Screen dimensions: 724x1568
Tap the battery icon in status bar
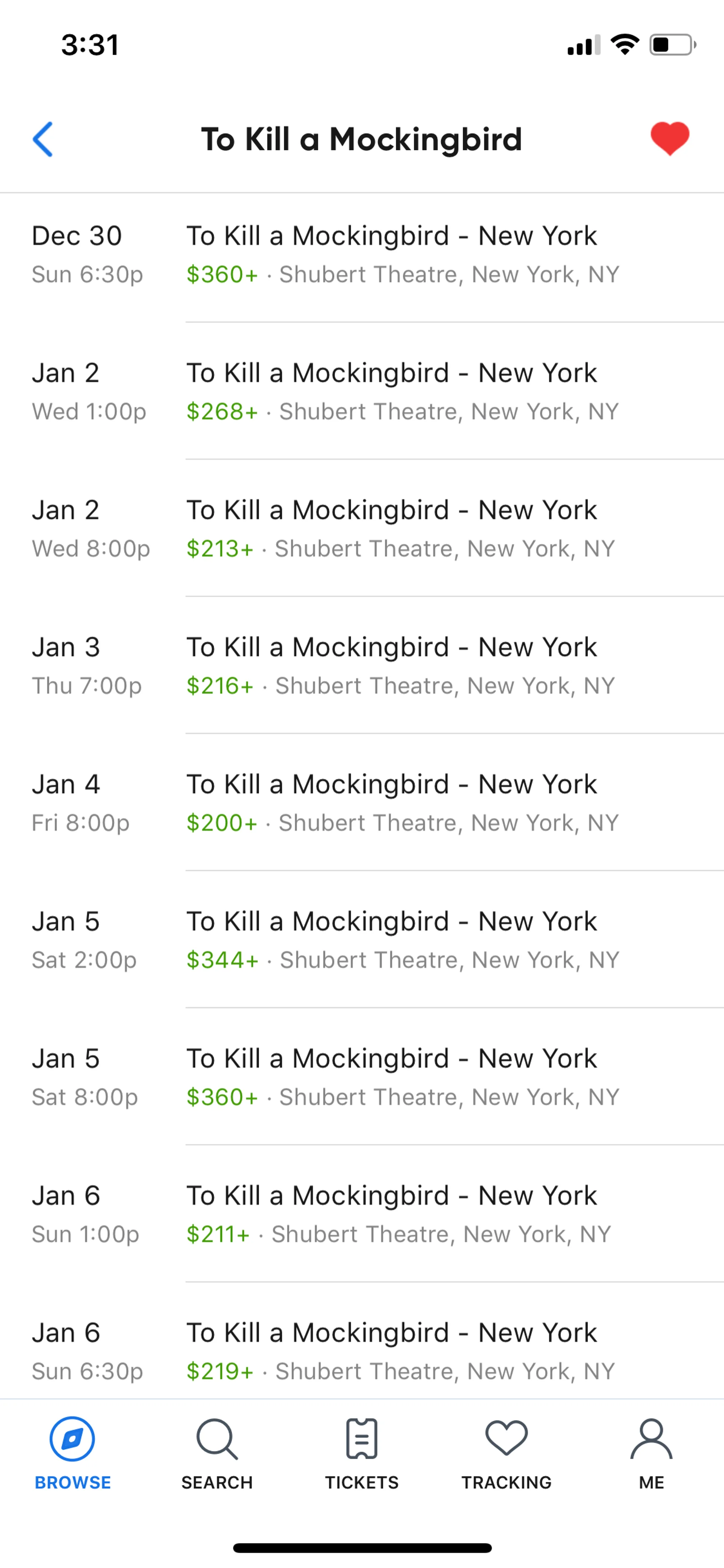[672, 45]
